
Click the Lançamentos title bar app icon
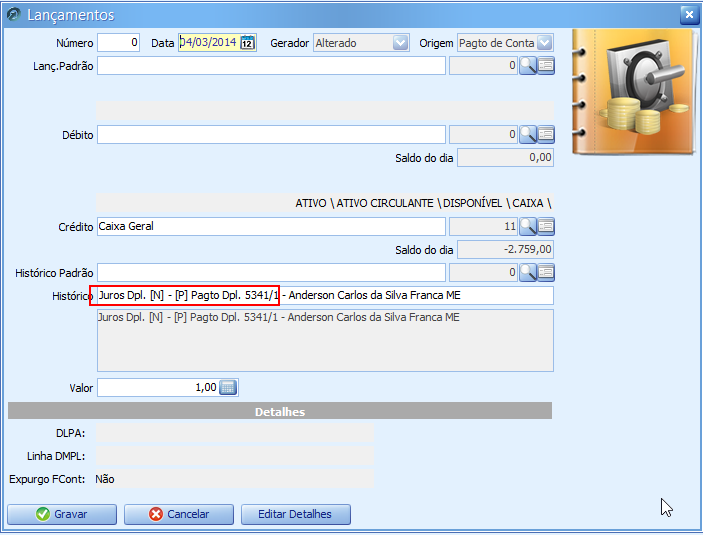[x=14, y=14]
